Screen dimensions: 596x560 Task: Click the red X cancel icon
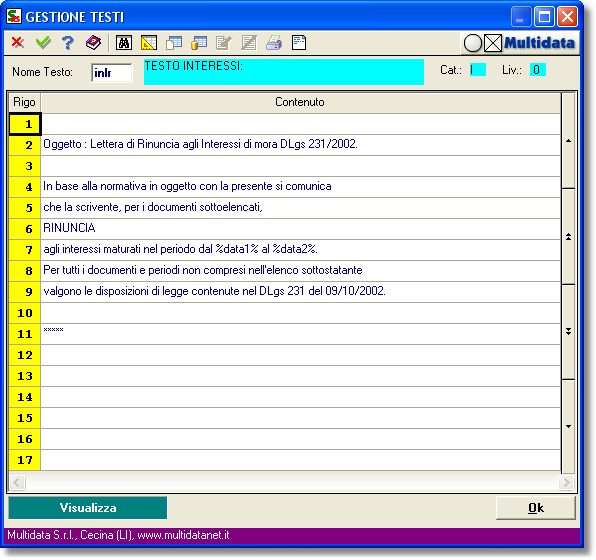(x=17, y=42)
